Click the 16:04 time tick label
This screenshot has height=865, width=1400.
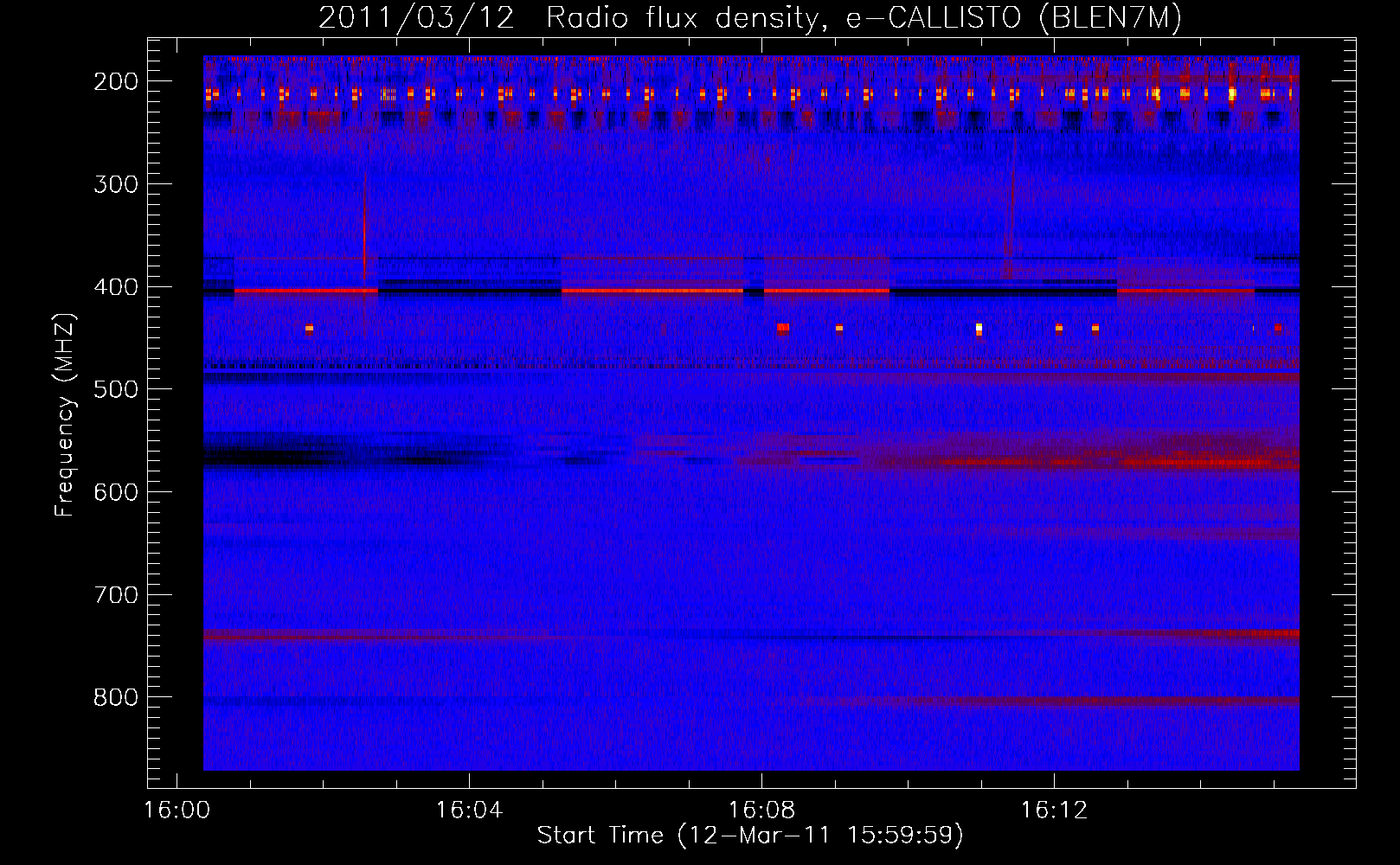coord(469,811)
